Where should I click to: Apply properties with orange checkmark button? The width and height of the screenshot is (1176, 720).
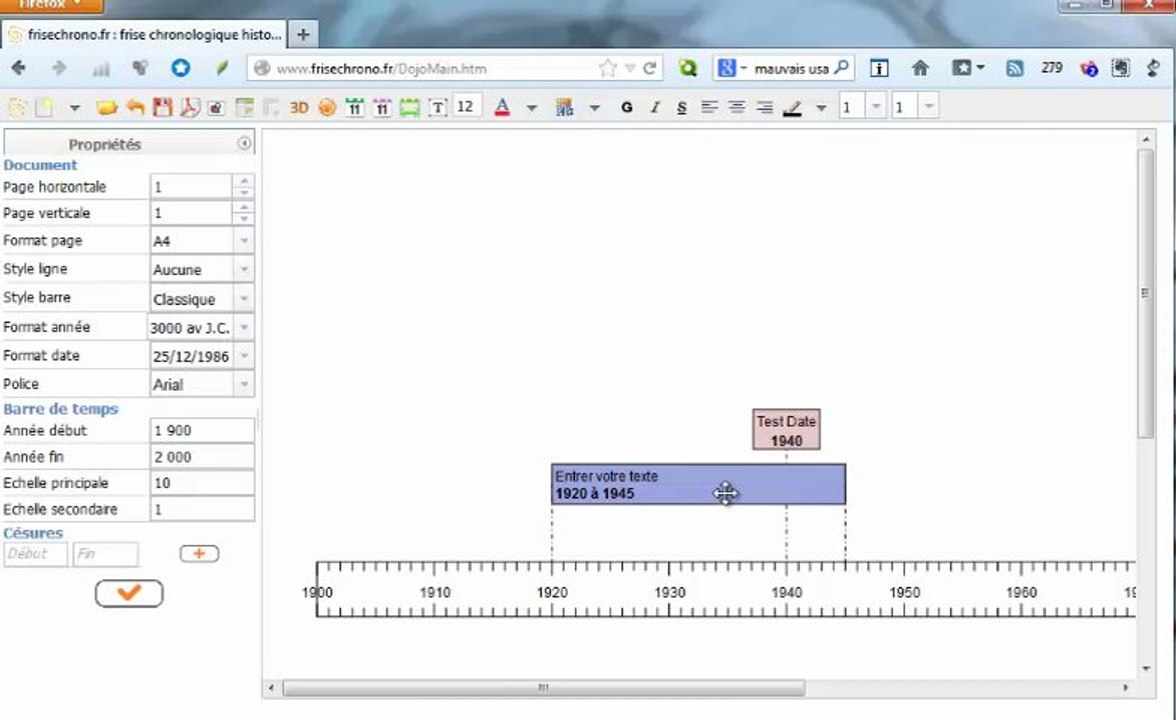pos(129,593)
